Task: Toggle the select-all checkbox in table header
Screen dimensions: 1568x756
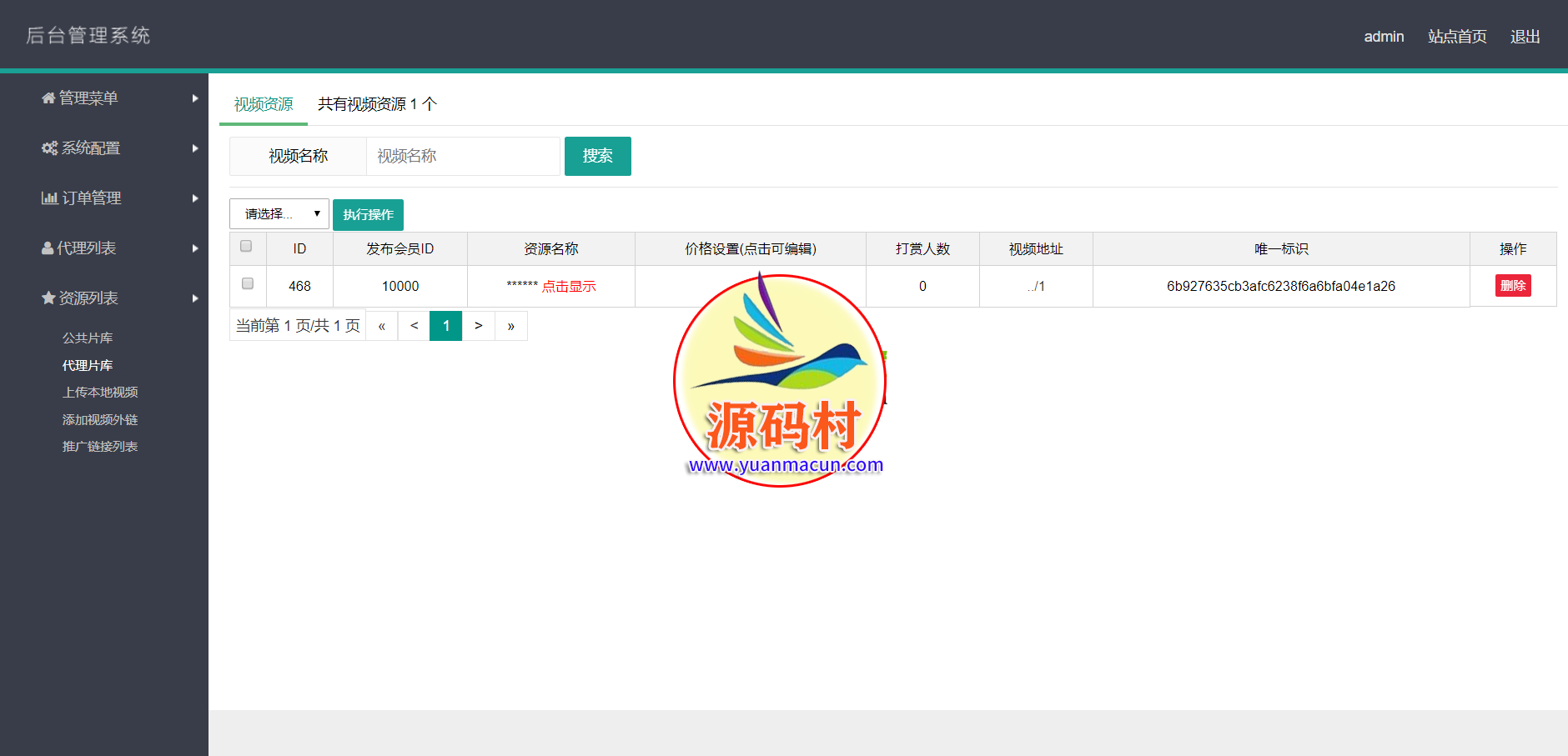Action: coord(246,247)
